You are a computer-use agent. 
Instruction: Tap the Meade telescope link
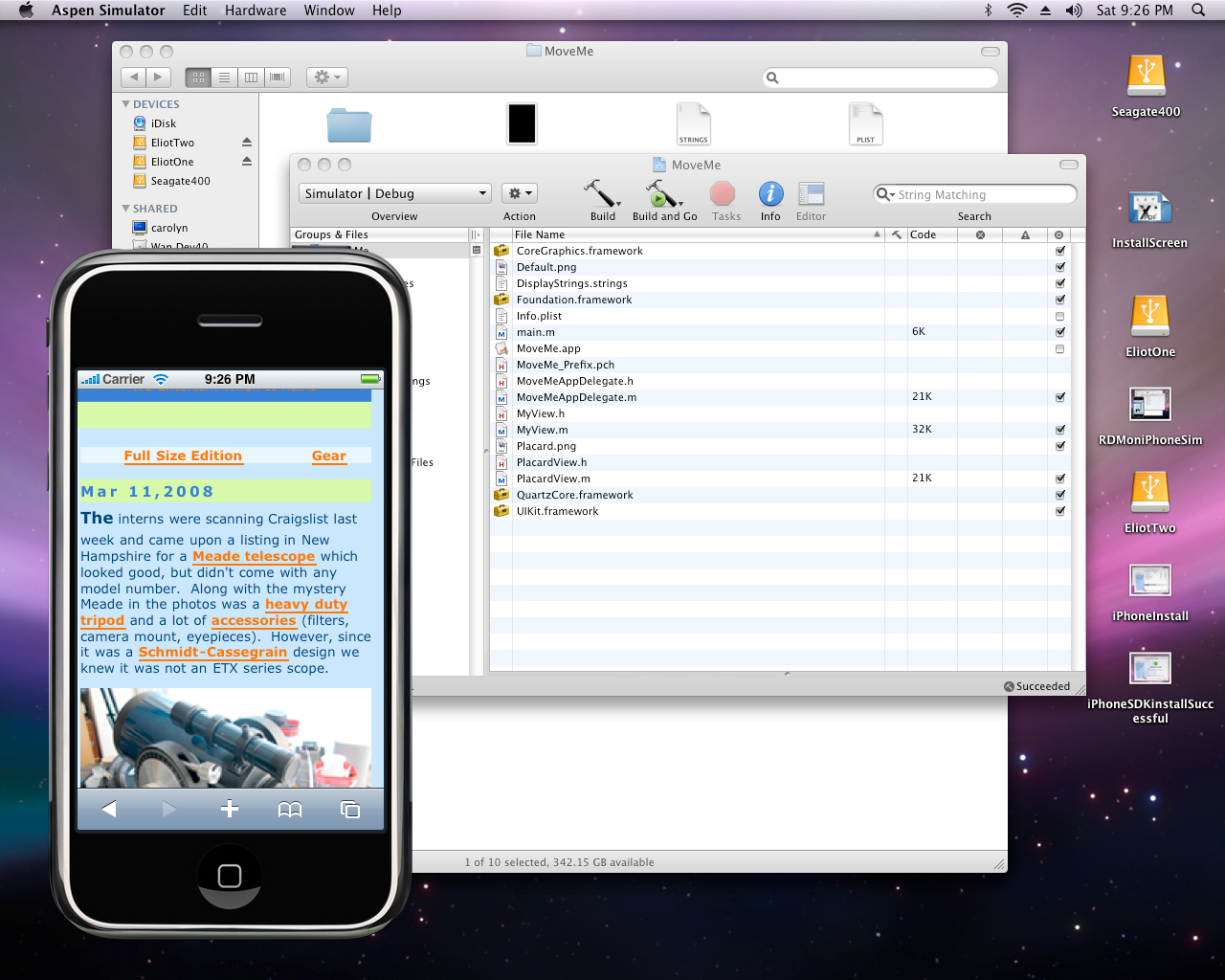[x=254, y=556]
